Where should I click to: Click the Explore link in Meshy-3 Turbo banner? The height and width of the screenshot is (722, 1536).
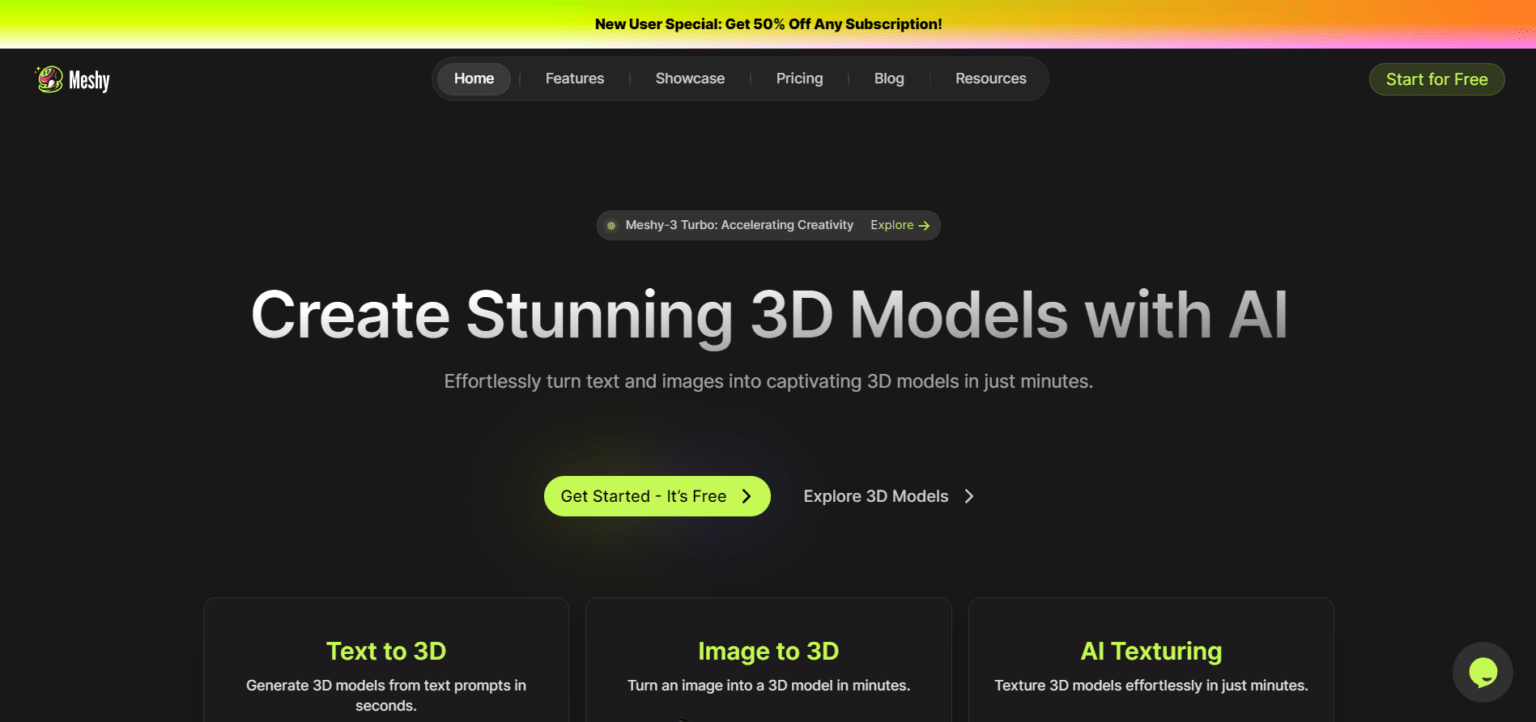click(892, 225)
